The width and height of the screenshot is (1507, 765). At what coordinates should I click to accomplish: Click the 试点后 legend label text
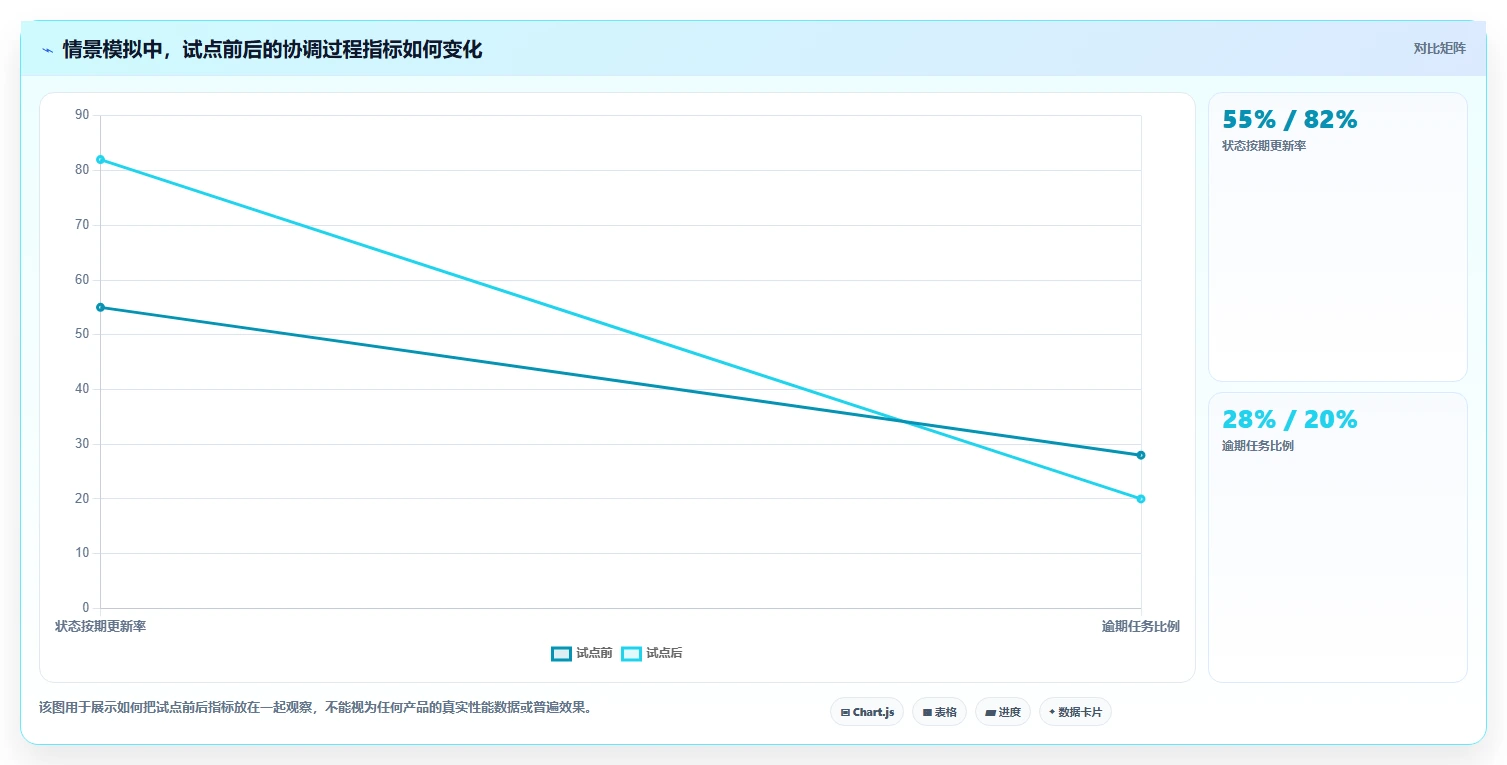(x=664, y=654)
